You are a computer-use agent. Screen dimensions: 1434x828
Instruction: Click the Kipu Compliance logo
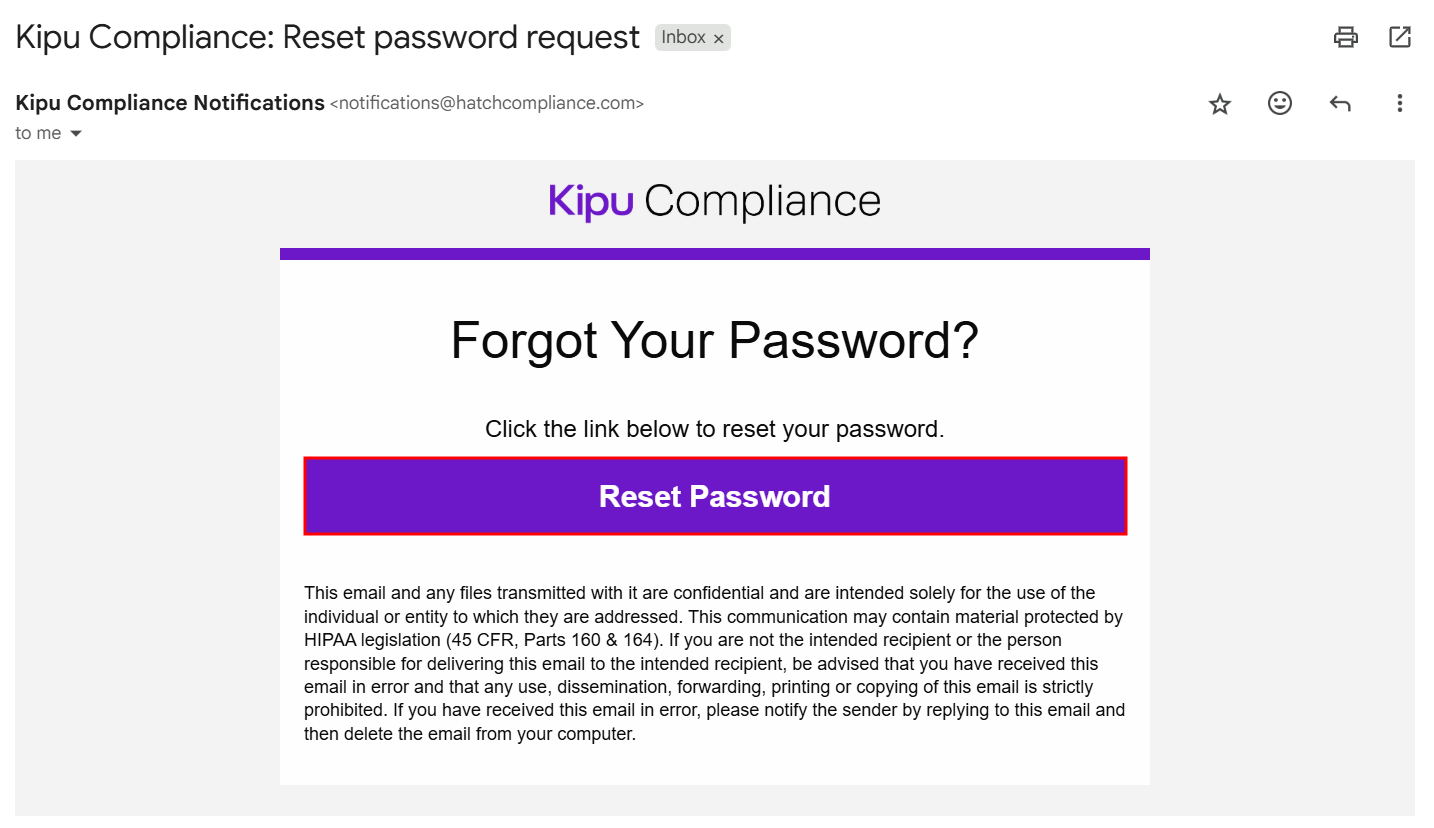pos(715,201)
